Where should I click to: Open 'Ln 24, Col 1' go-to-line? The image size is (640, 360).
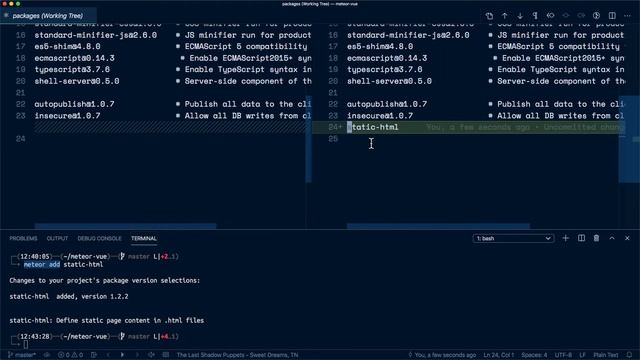pyautogui.click(x=499, y=355)
